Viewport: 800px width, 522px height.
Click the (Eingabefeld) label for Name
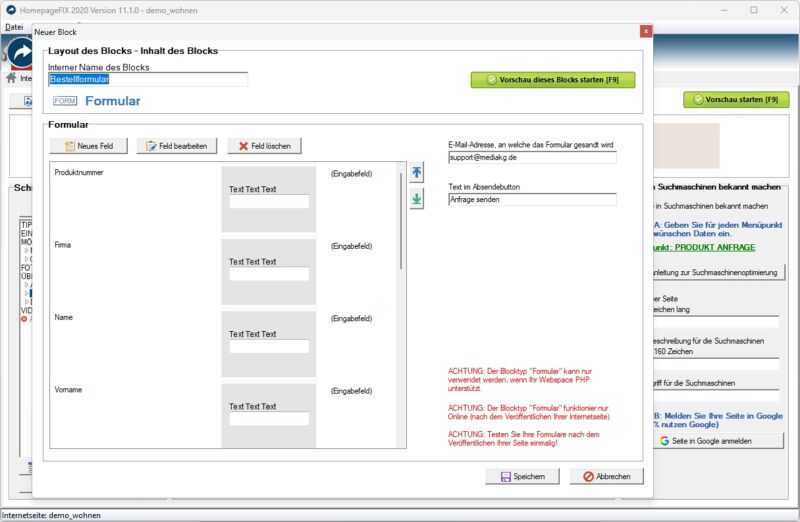pyautogui.click(x=352, y=318)
